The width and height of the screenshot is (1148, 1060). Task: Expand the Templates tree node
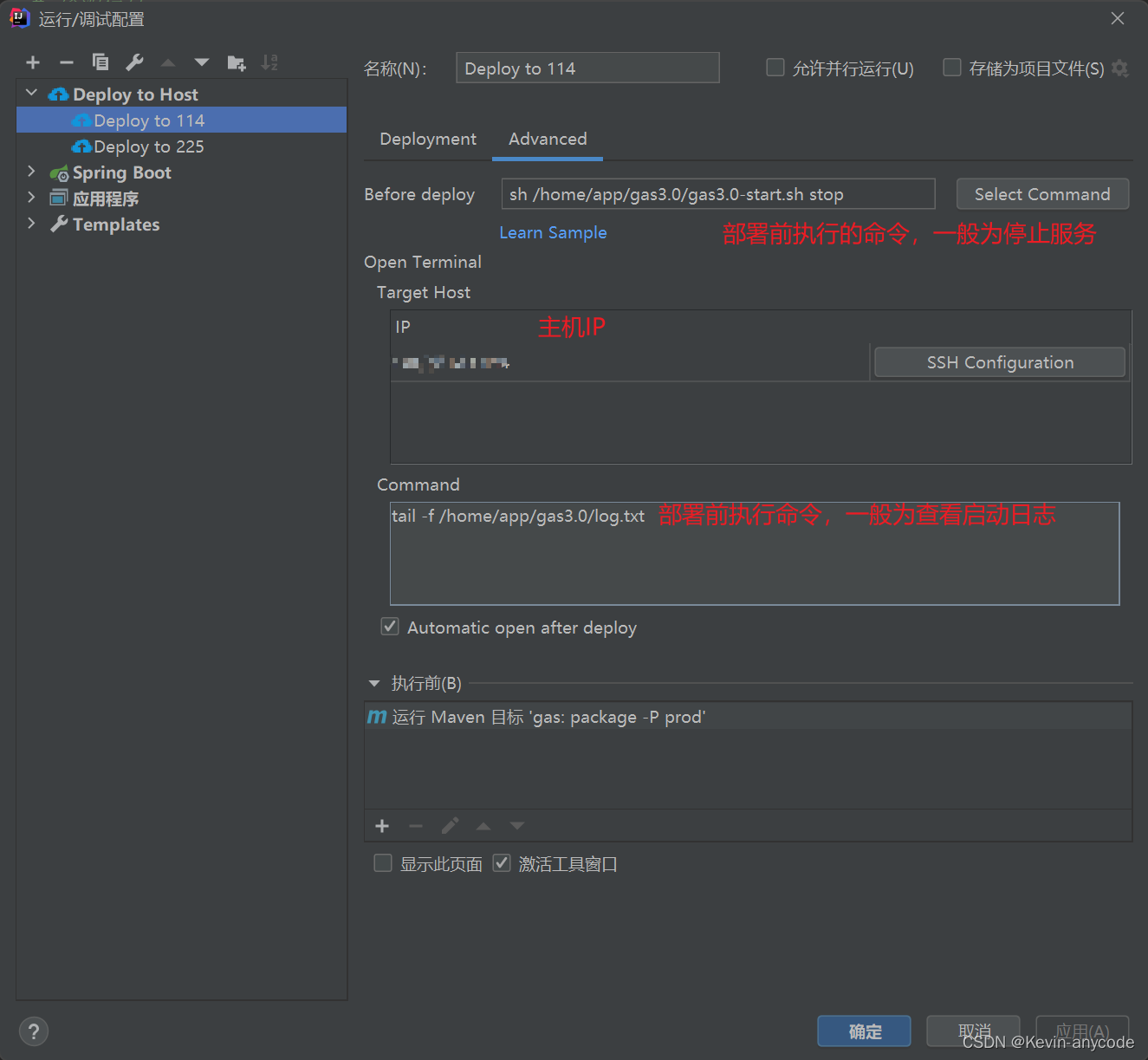point(32,224)
